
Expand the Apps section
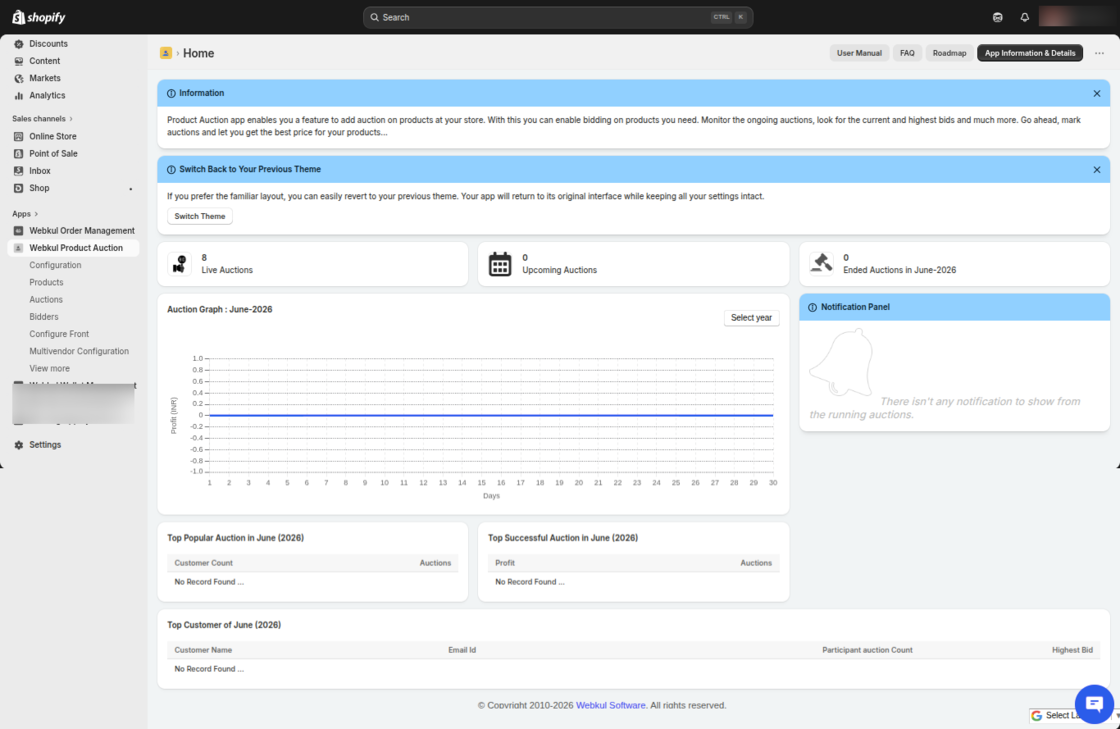25,213
